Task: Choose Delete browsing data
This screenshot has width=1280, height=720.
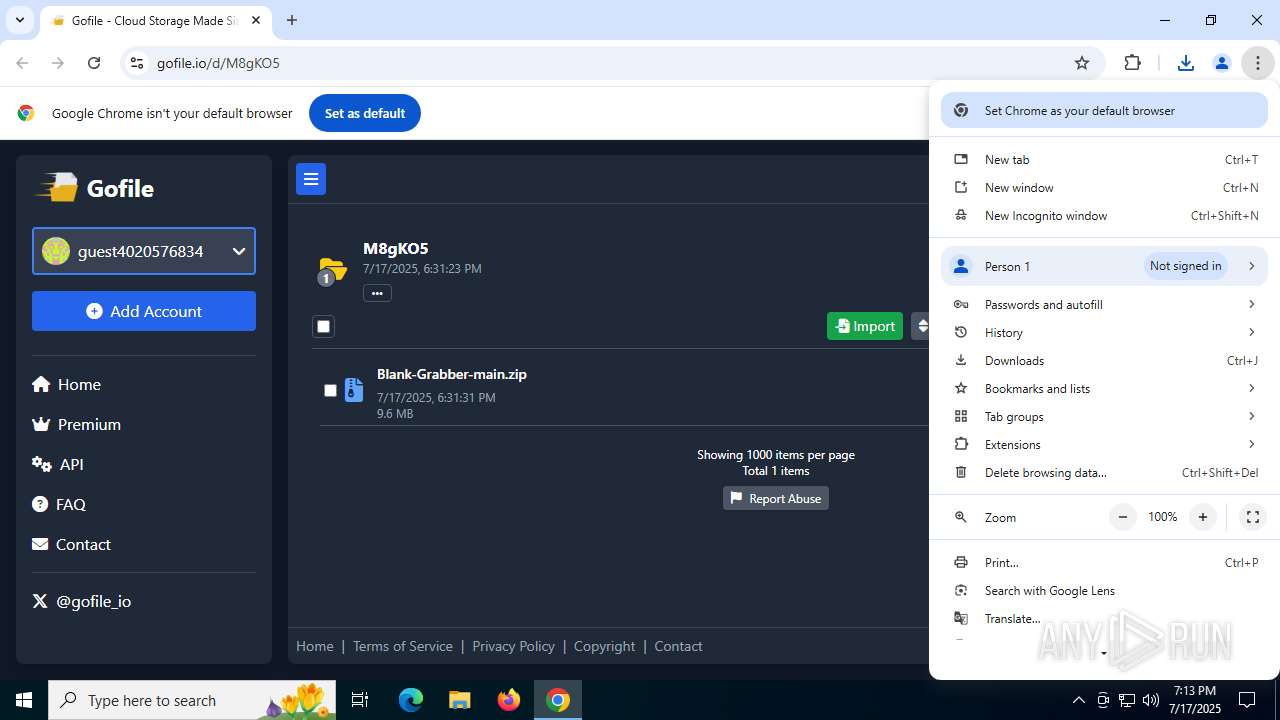Action: coord(1104,472)
